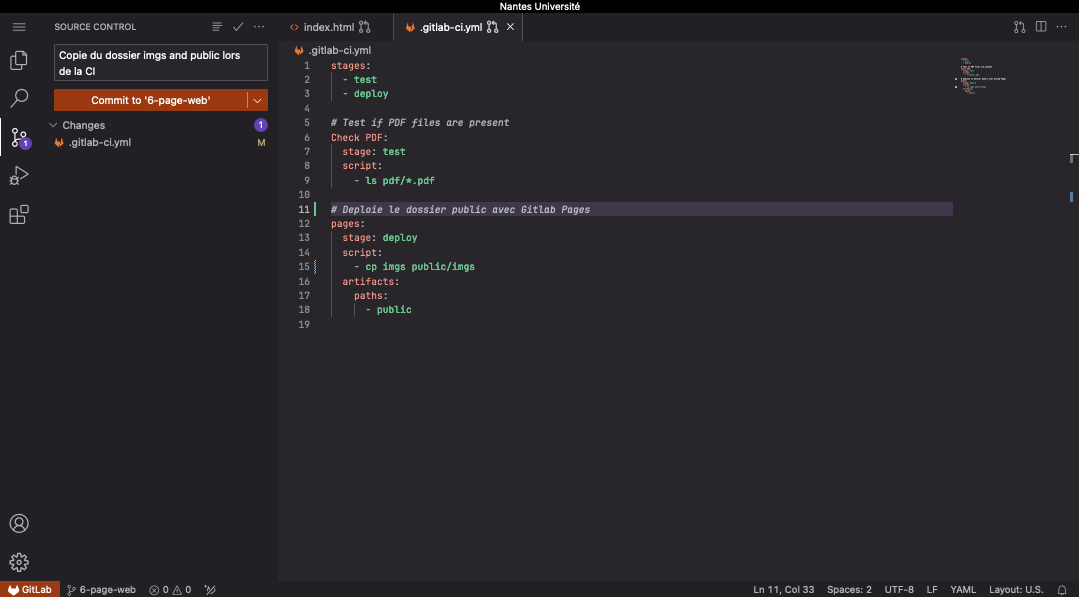Click open changes icon on index.html tab
The height and width of the screenshot is (597, 1080).
click(x=365, y=27)
